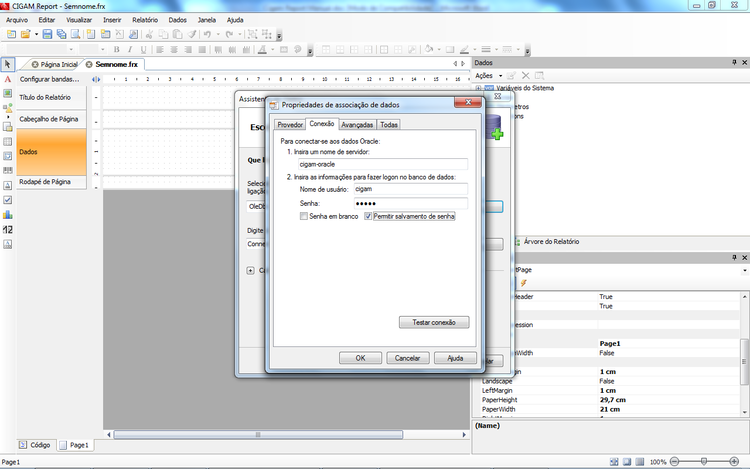Screen dimensions: 750x469
Task: Select the Chart object tool
Action: click(x=8, y=215)
